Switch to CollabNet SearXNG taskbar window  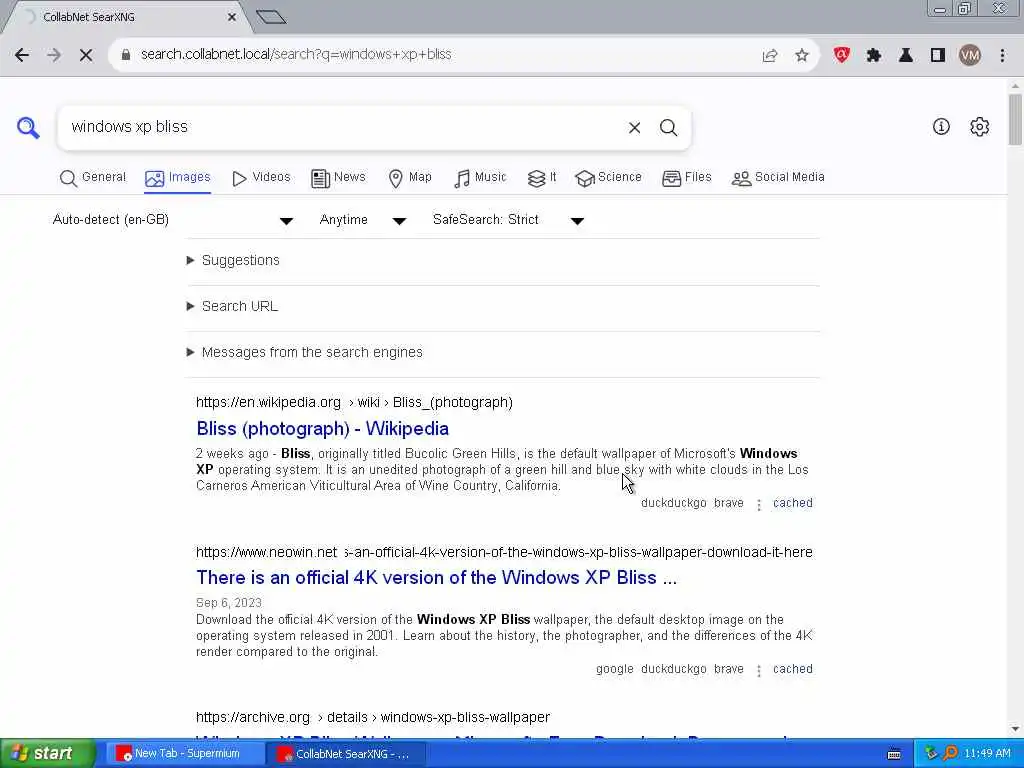[346, 754]
